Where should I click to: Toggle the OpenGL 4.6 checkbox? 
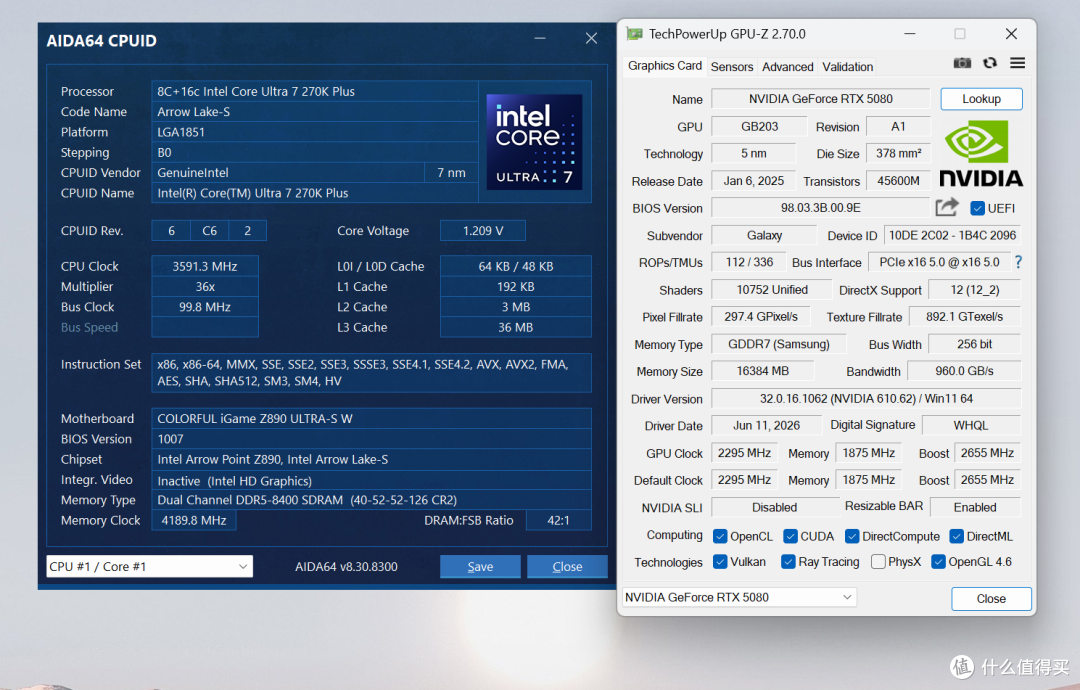pyautogui.click(x=938, y=562)
